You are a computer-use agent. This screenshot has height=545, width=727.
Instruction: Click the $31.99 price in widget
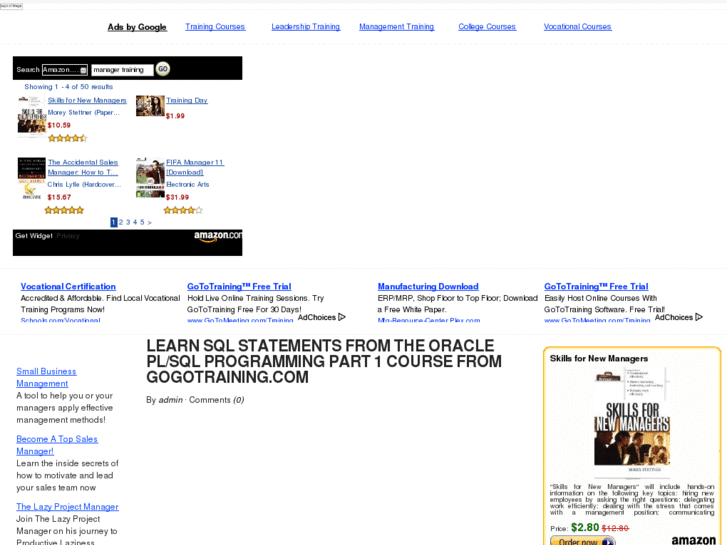point(177,197)
